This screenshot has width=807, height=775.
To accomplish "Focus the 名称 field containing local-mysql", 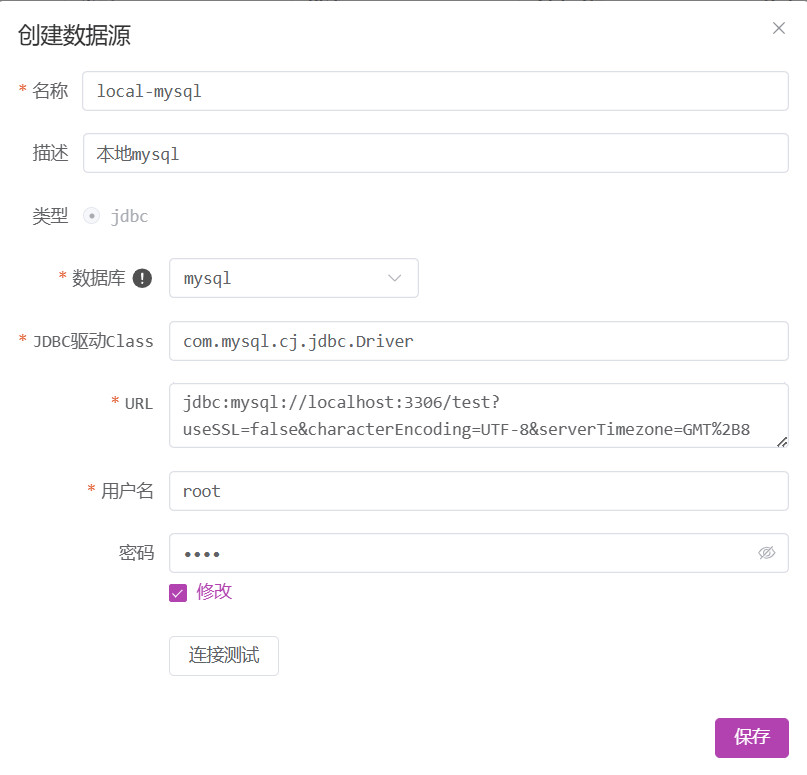I will (x=435, y=91).
